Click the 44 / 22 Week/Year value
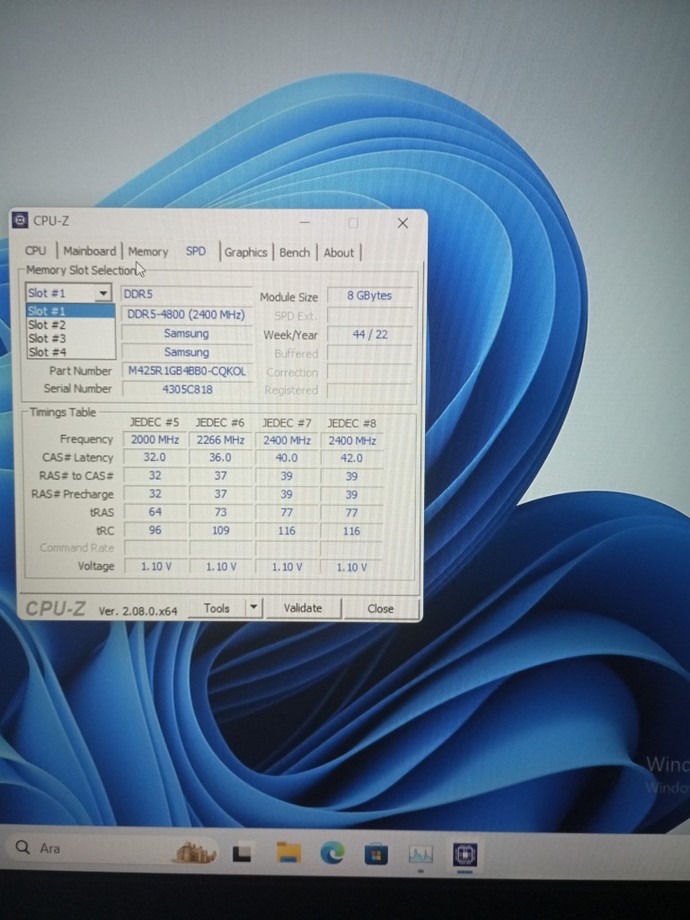690x920 pixels. point(369,334)
